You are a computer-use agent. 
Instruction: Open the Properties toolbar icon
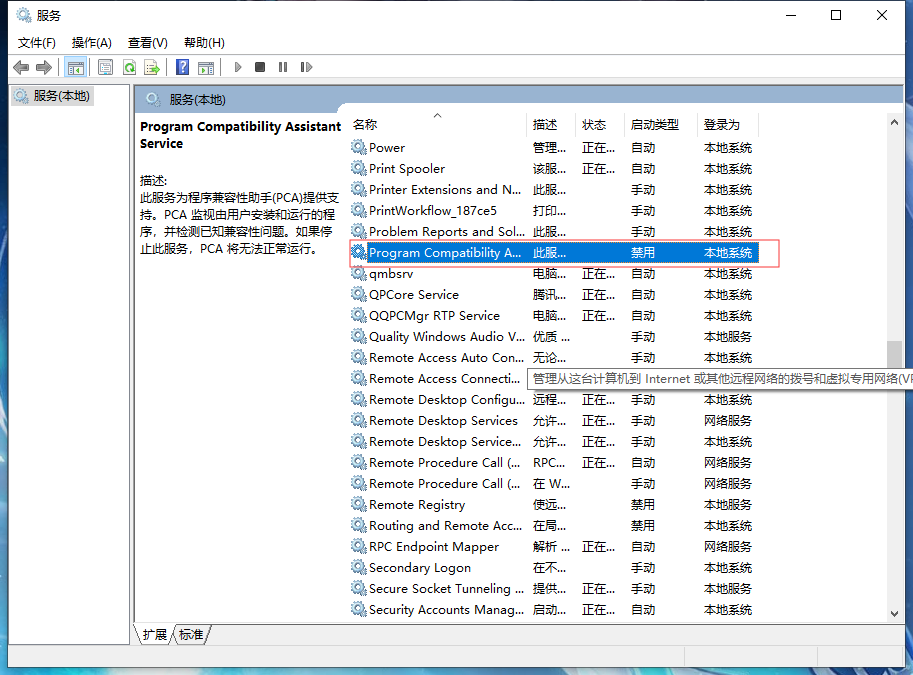tap(105, 67)
